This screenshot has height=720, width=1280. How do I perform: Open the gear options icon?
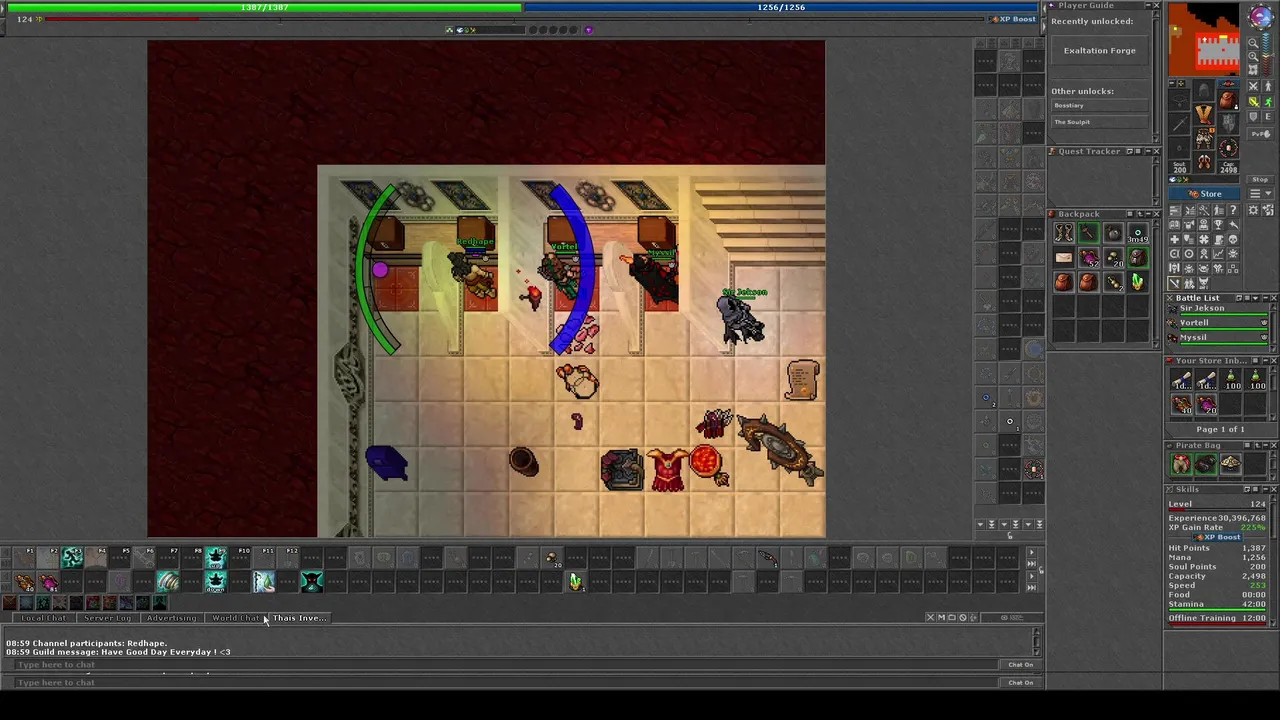(x=1253, y=210)
